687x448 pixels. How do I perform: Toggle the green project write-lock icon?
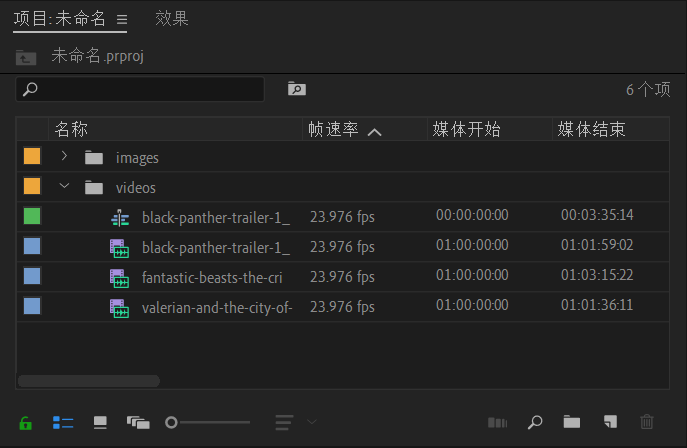pos(25,423)
